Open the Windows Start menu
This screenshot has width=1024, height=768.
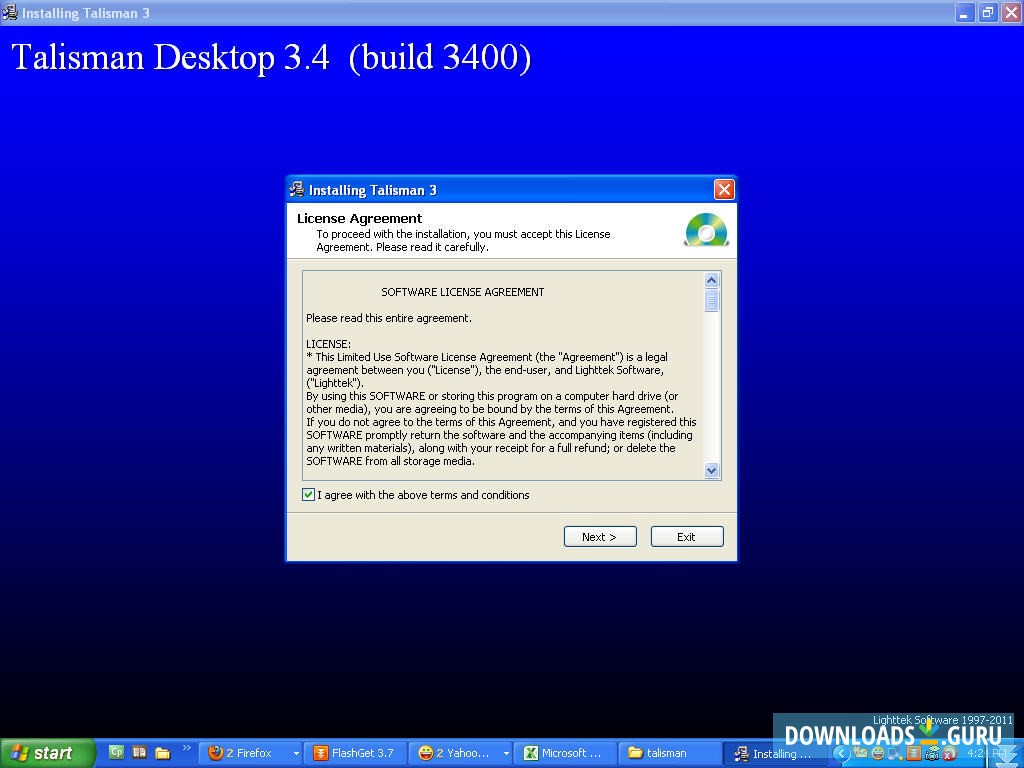click(x=48, y=753)
